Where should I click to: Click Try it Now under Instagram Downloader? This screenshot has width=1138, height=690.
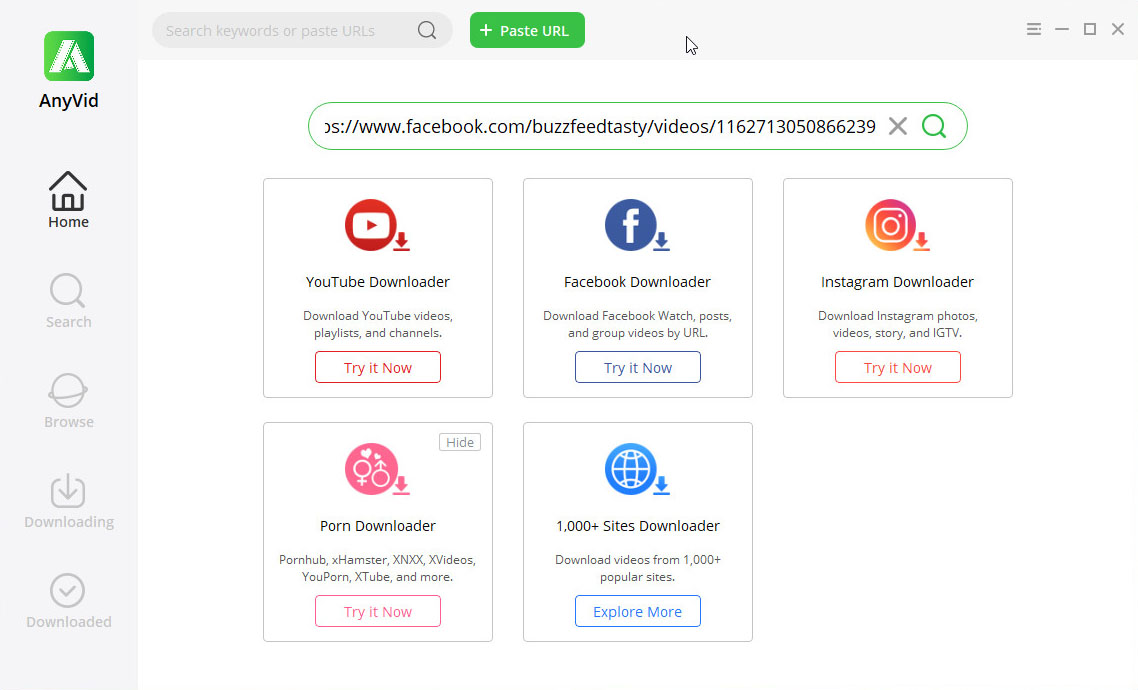click(x=898, y=367)
